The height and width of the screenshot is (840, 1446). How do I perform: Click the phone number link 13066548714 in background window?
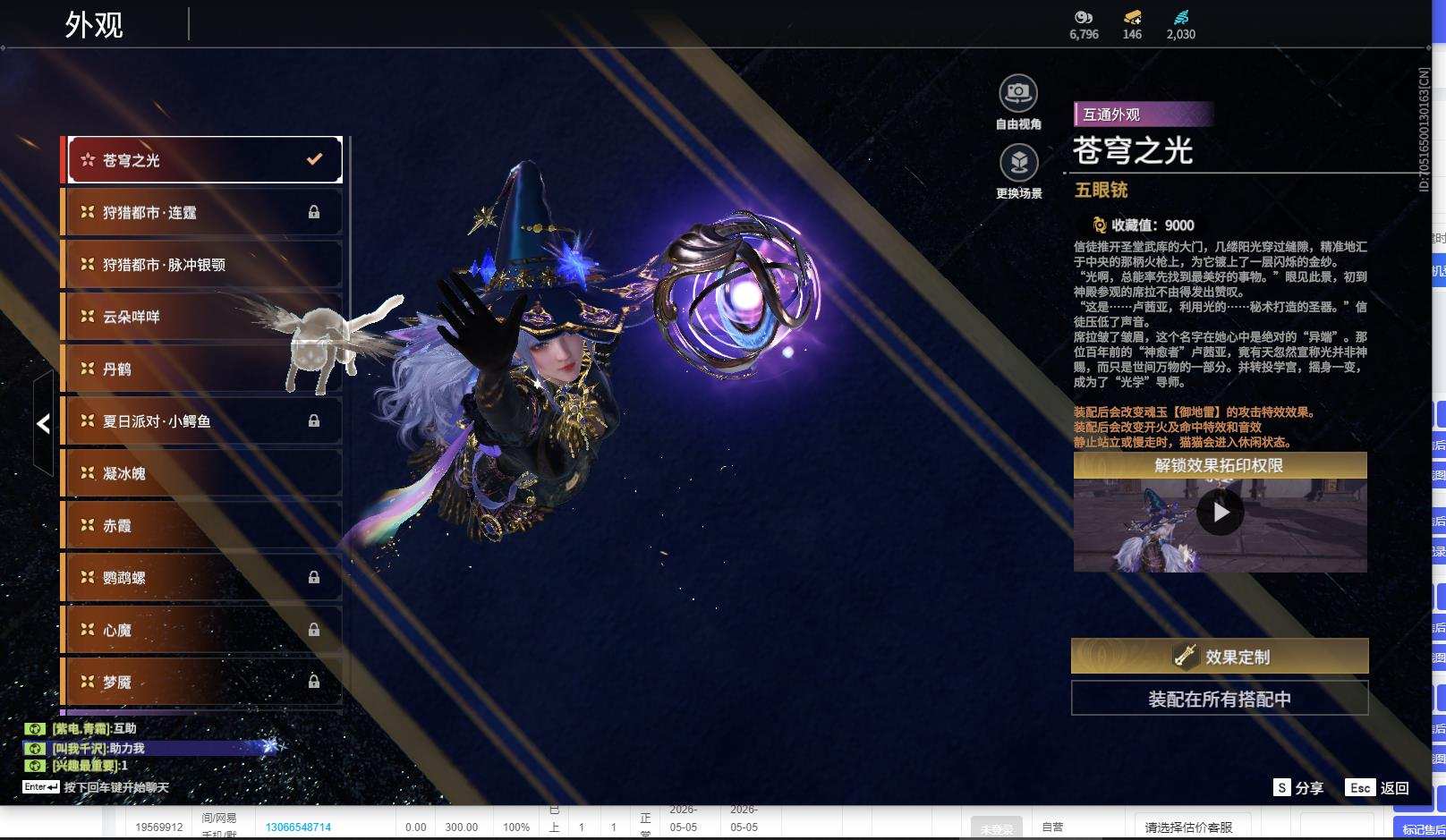tap(298, 827)
